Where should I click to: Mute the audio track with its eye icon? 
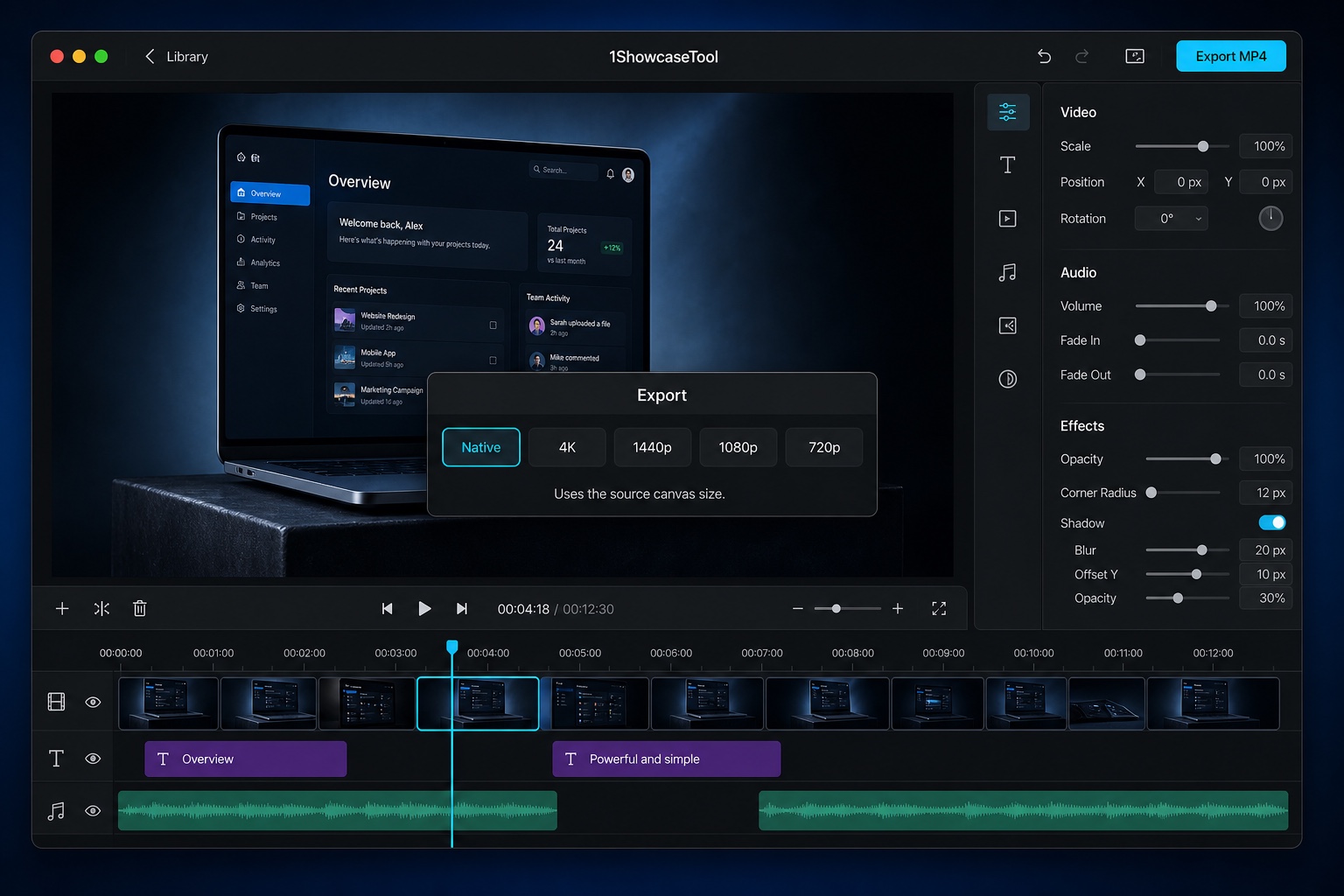[x=93, y=811]
